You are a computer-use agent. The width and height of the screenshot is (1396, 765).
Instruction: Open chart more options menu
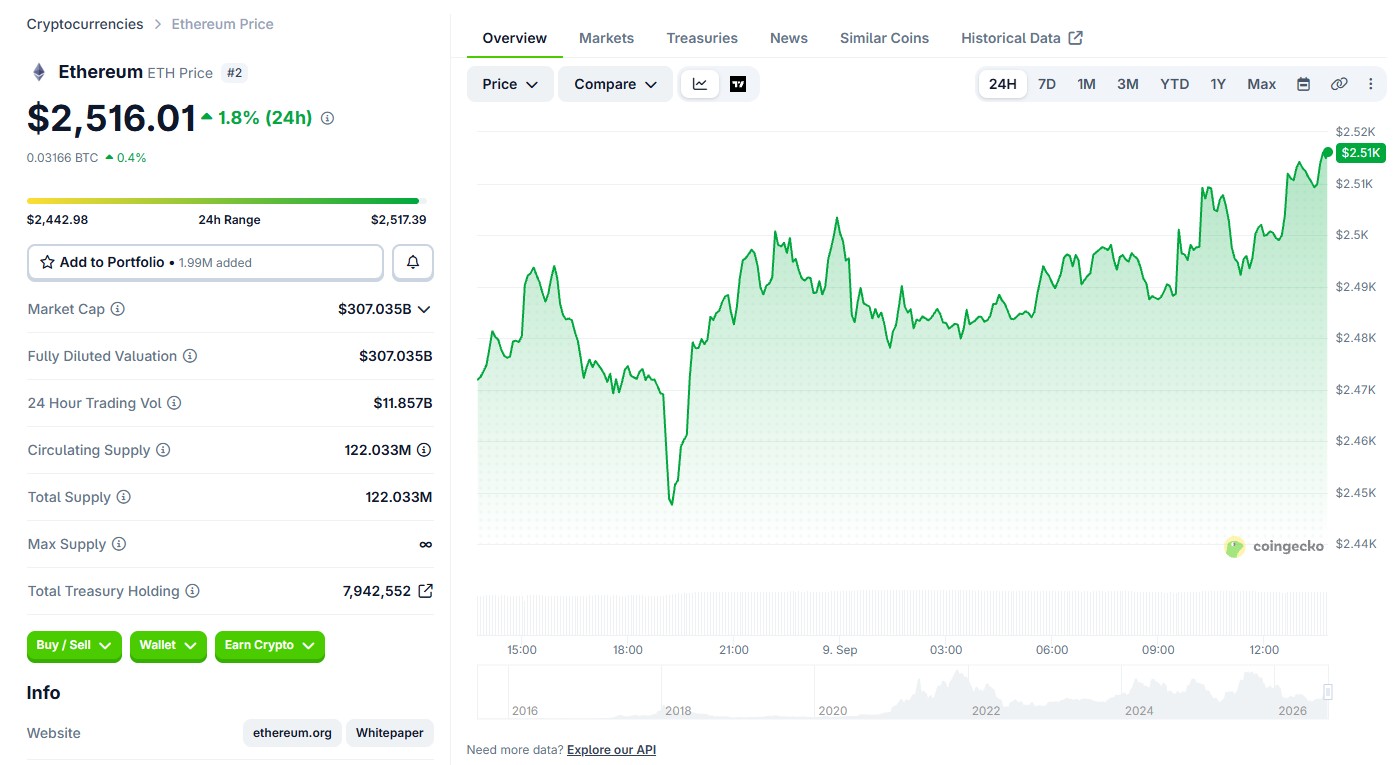pos(1371,84)
